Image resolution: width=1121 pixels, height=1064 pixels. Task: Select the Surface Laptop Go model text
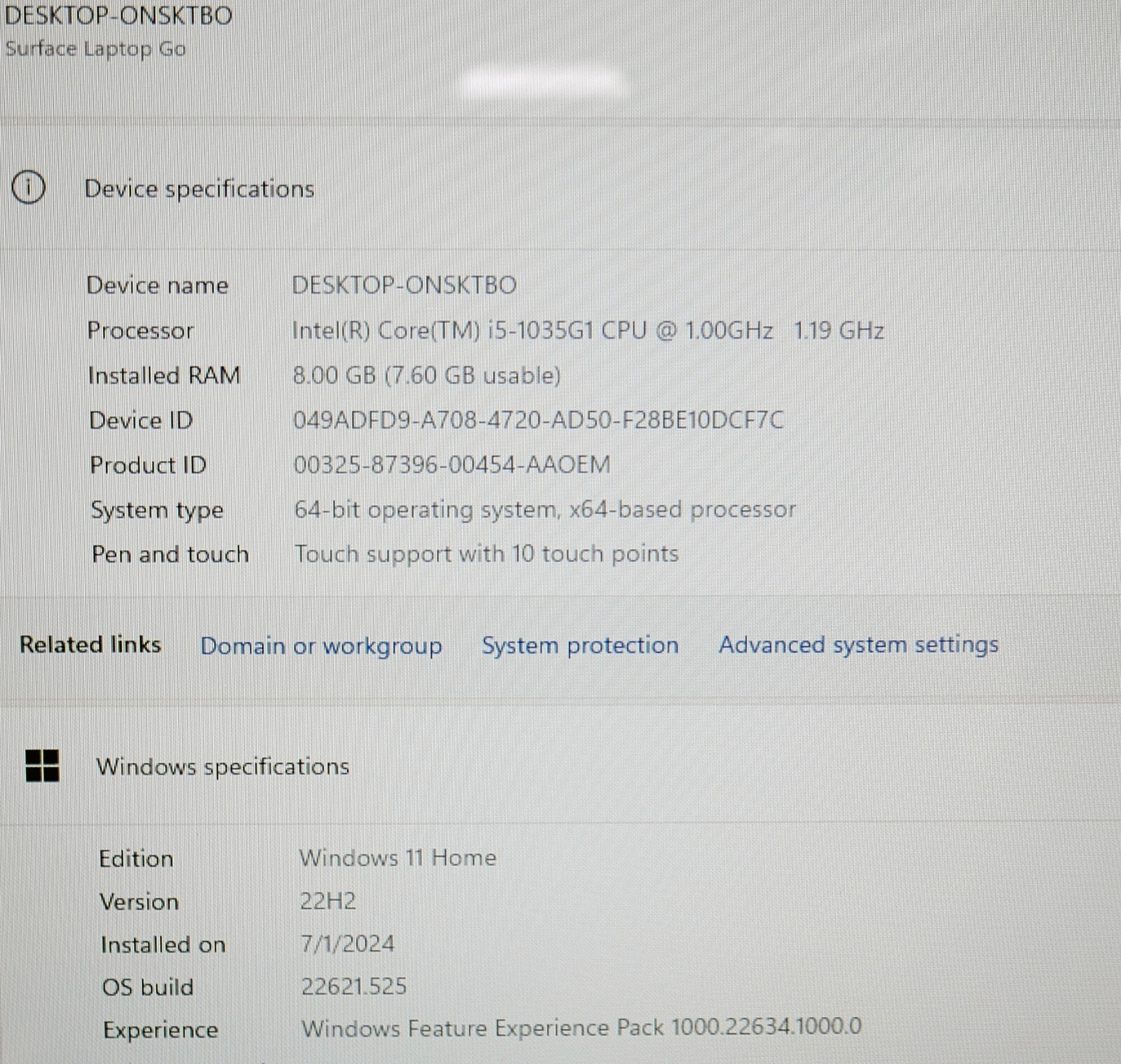click(x=95, y=49)
